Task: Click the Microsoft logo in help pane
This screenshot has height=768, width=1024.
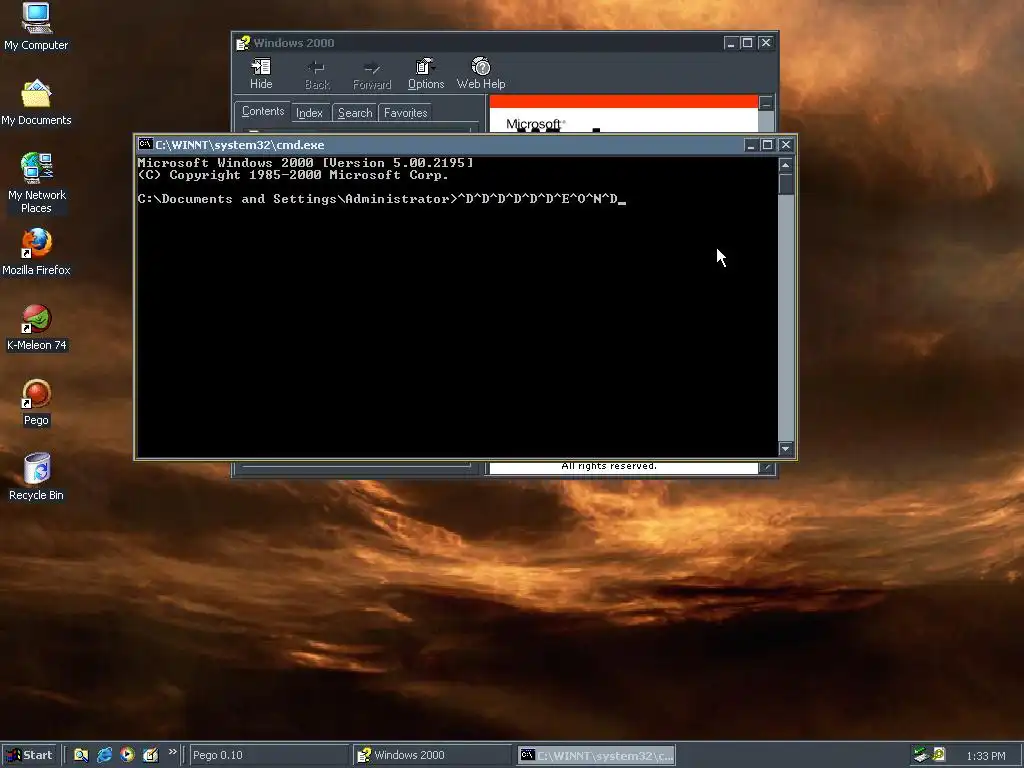Action: pos(535,124)
